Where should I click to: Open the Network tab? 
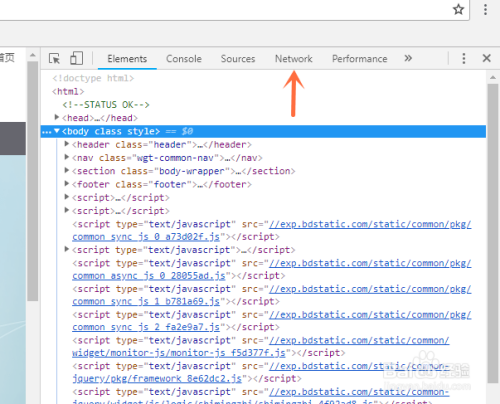point(293,59)
